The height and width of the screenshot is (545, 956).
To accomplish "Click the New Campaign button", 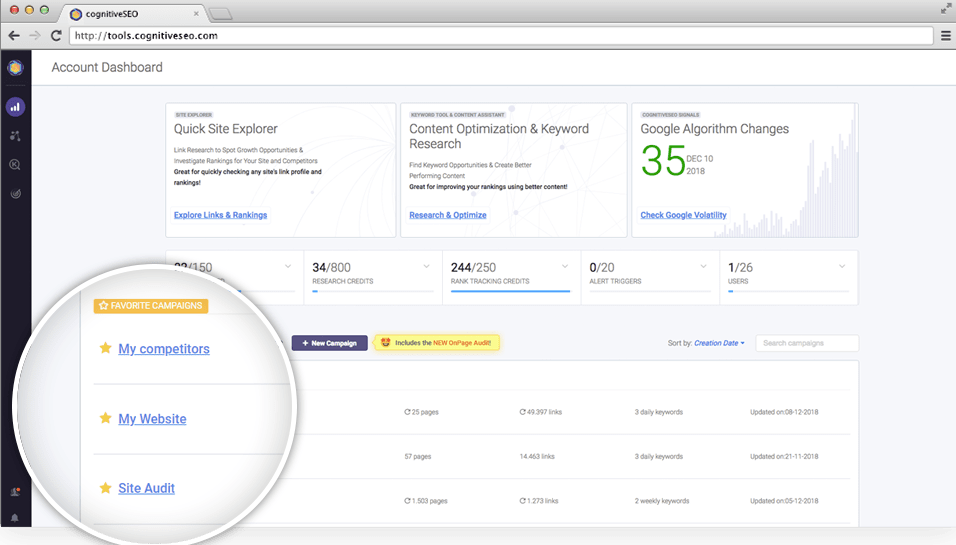I will click(329, 343).
